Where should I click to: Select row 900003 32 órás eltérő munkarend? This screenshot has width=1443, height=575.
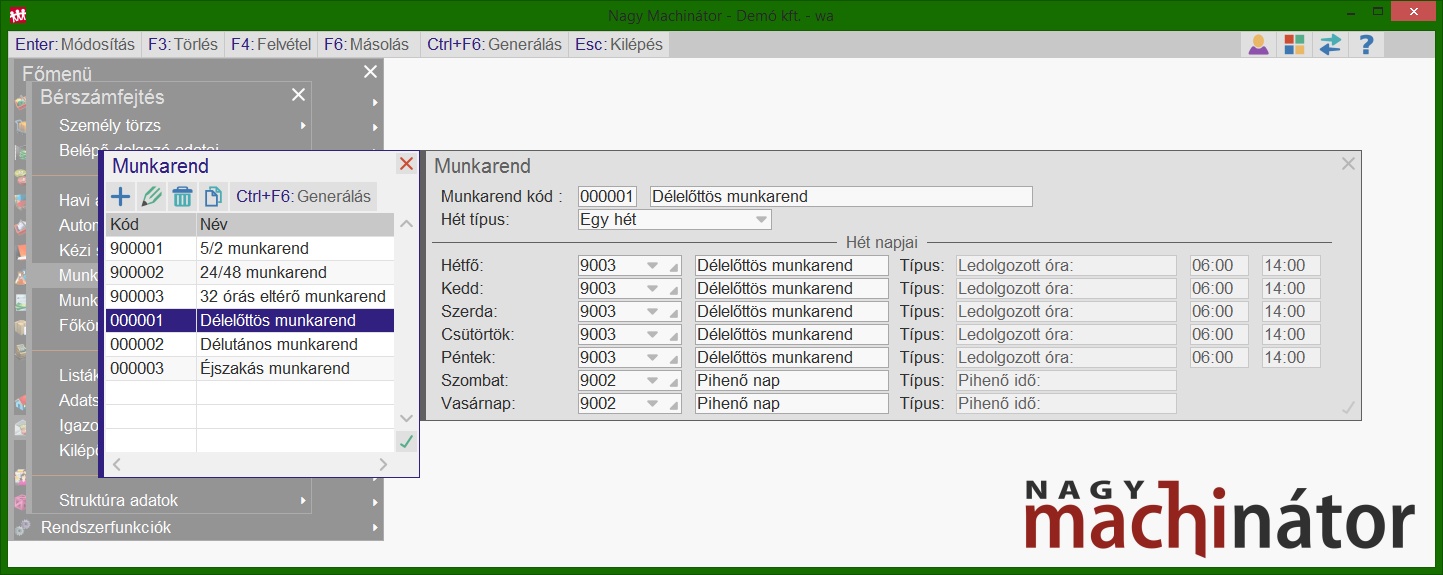pyautogui.click(x=250, y=296)
